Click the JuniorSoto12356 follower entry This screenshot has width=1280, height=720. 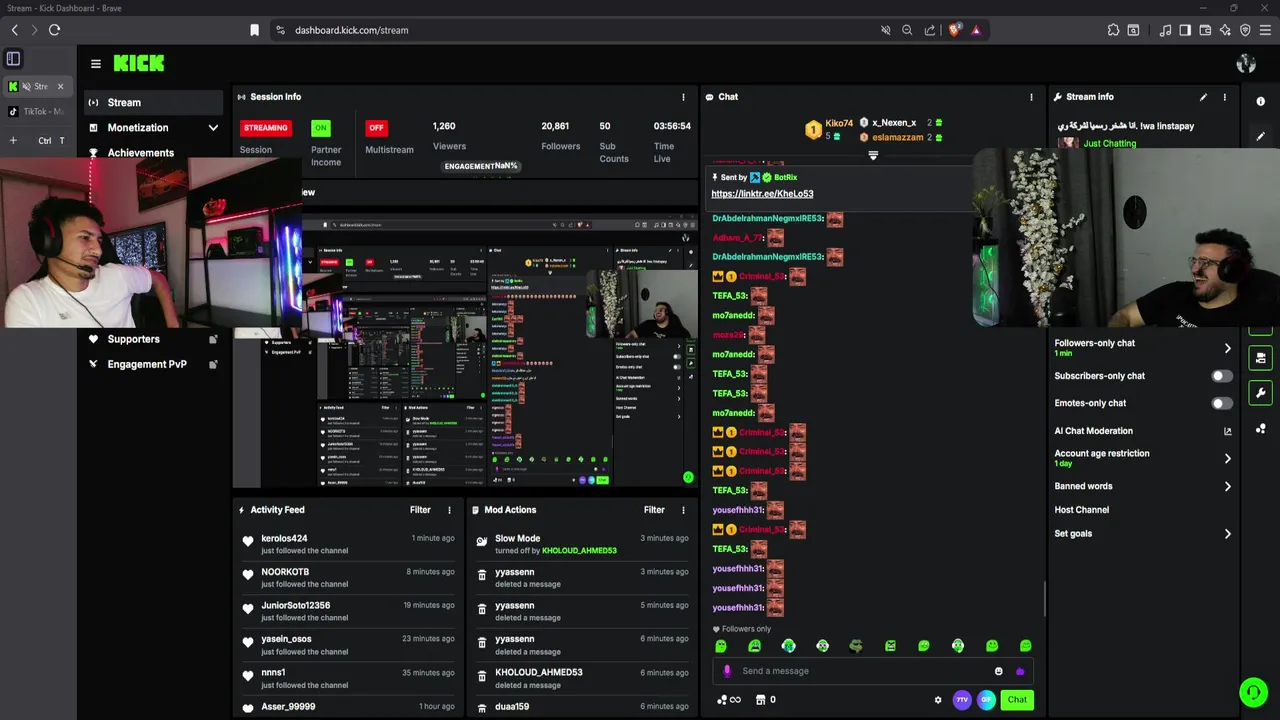[x=348, y=611]
